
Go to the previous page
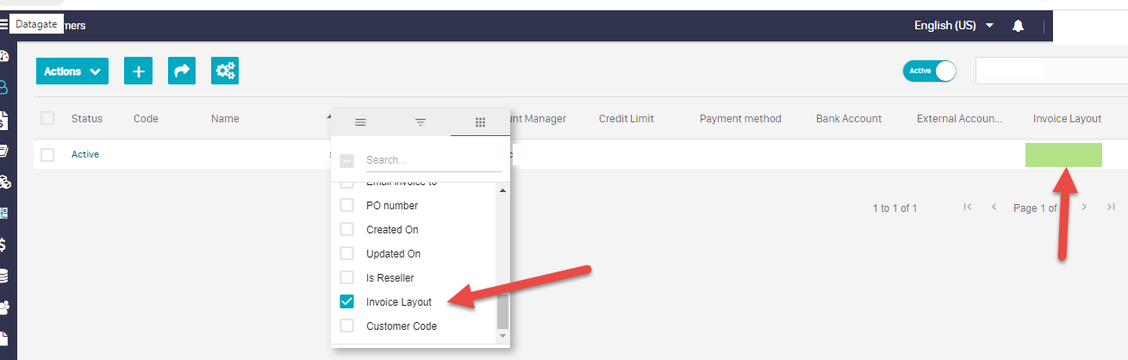click(994, 207)
